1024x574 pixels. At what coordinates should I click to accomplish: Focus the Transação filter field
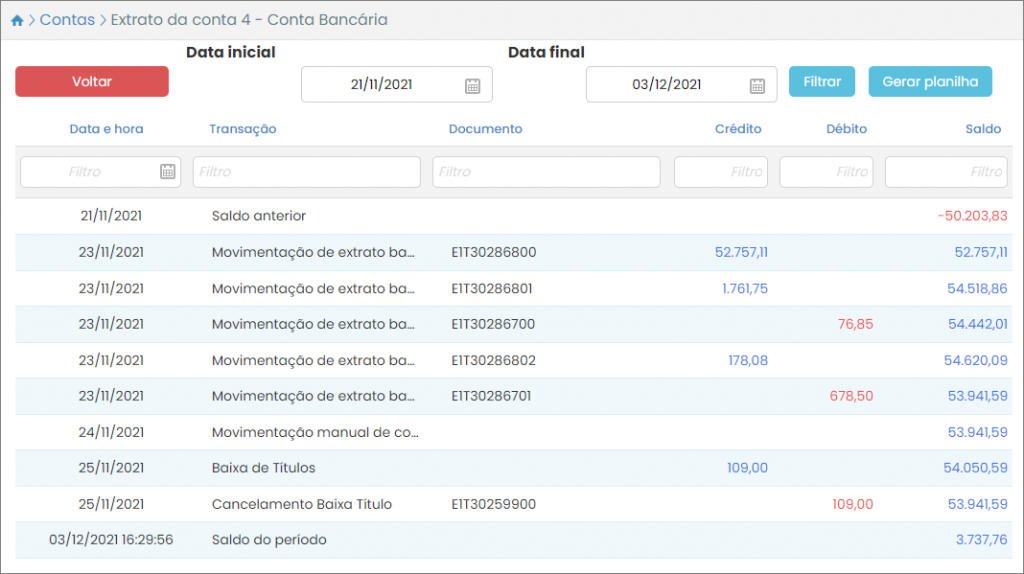pos(306,172)
